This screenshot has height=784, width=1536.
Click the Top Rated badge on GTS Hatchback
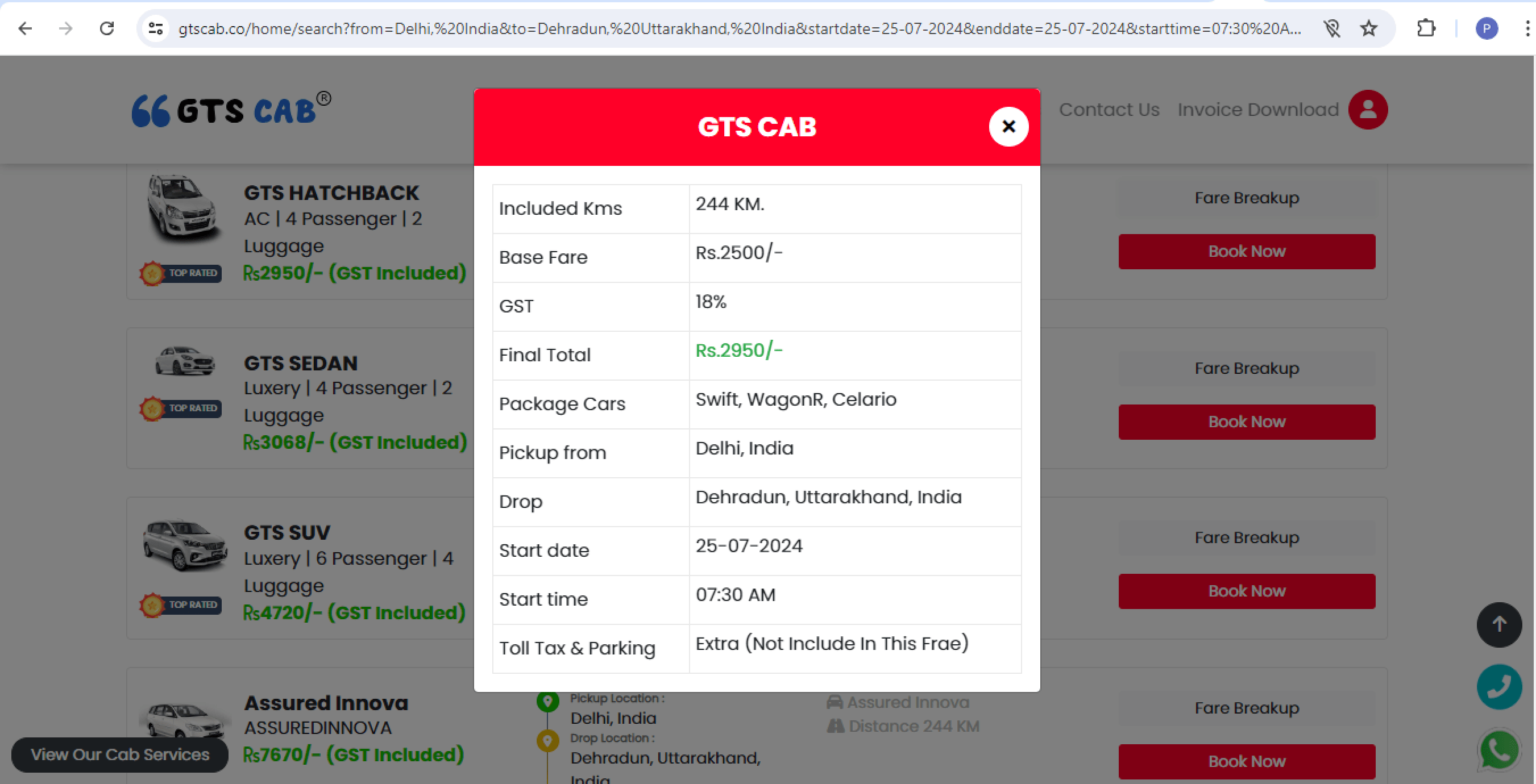(x=181, y=273)
